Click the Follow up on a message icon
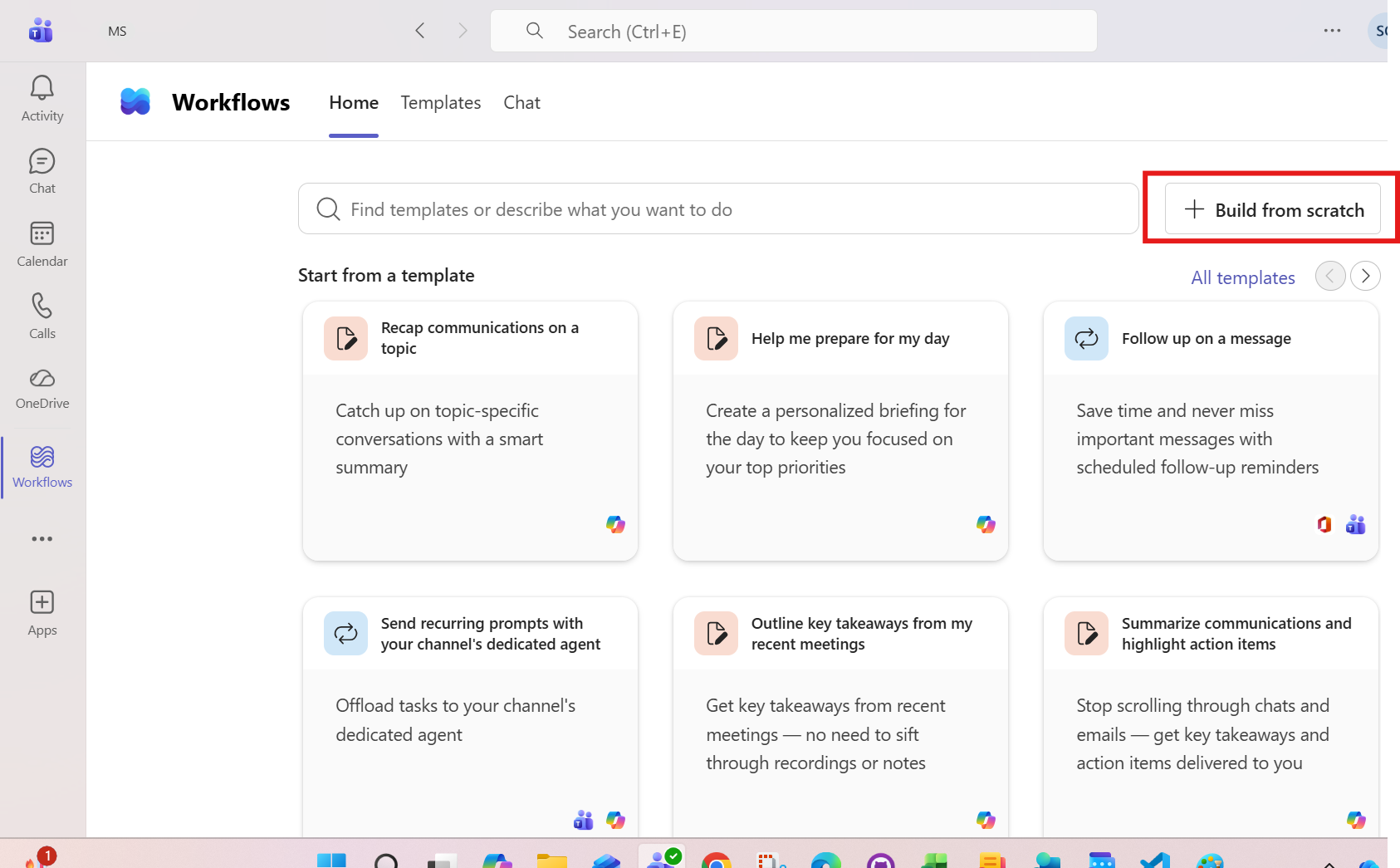Viewport: 1400px width, 868px height. pyautogui.click(x=1086, y=338)
